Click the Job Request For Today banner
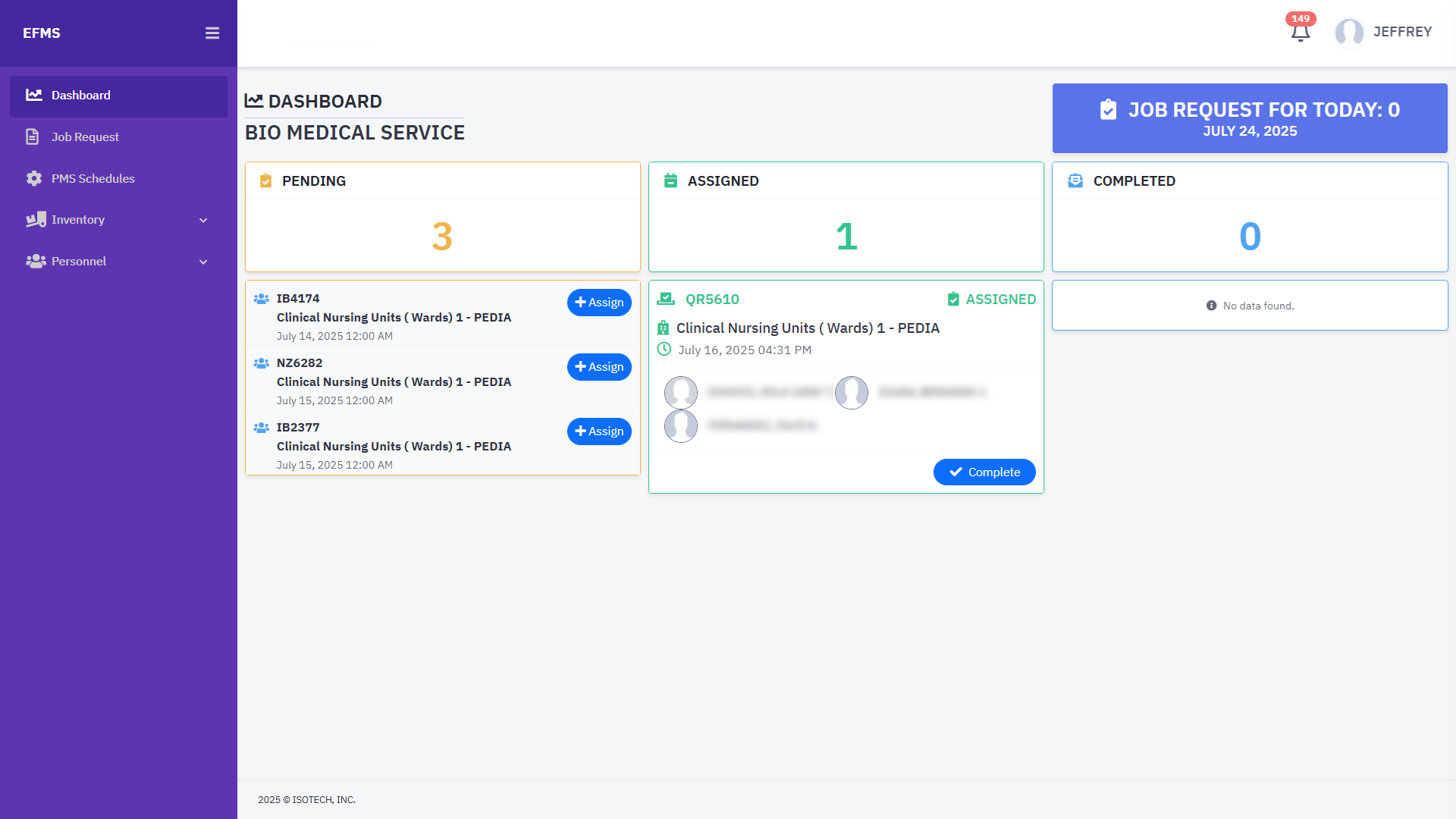 1250,118
